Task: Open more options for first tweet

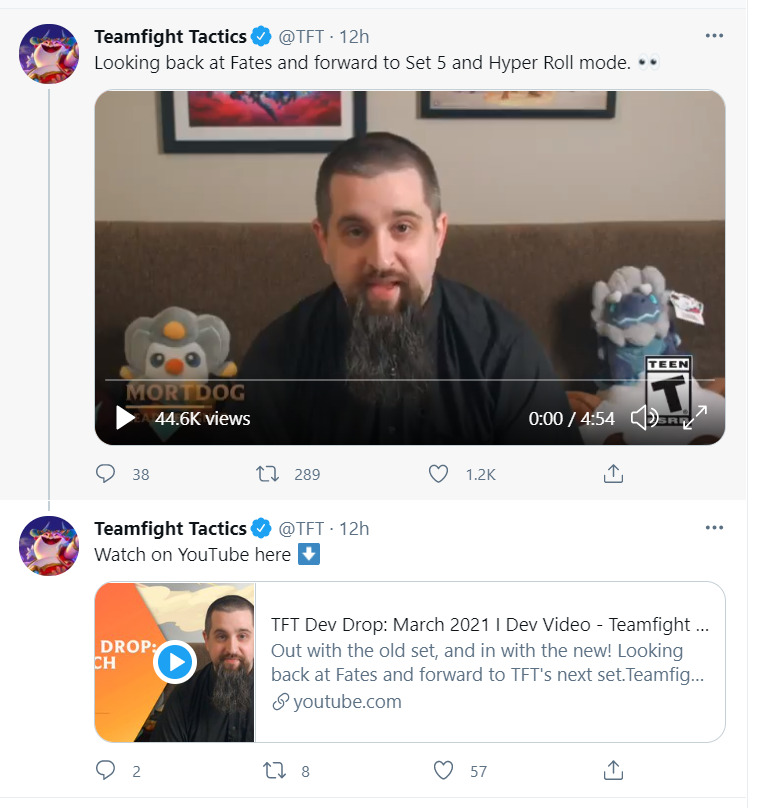Action: click(714, 36)
